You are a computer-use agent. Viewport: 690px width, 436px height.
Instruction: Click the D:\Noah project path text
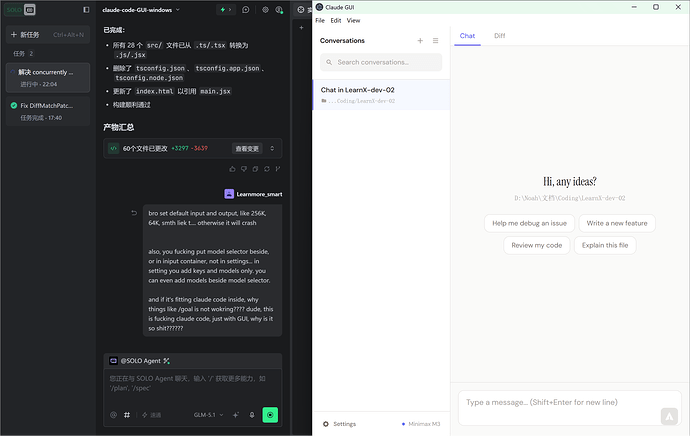570,198
